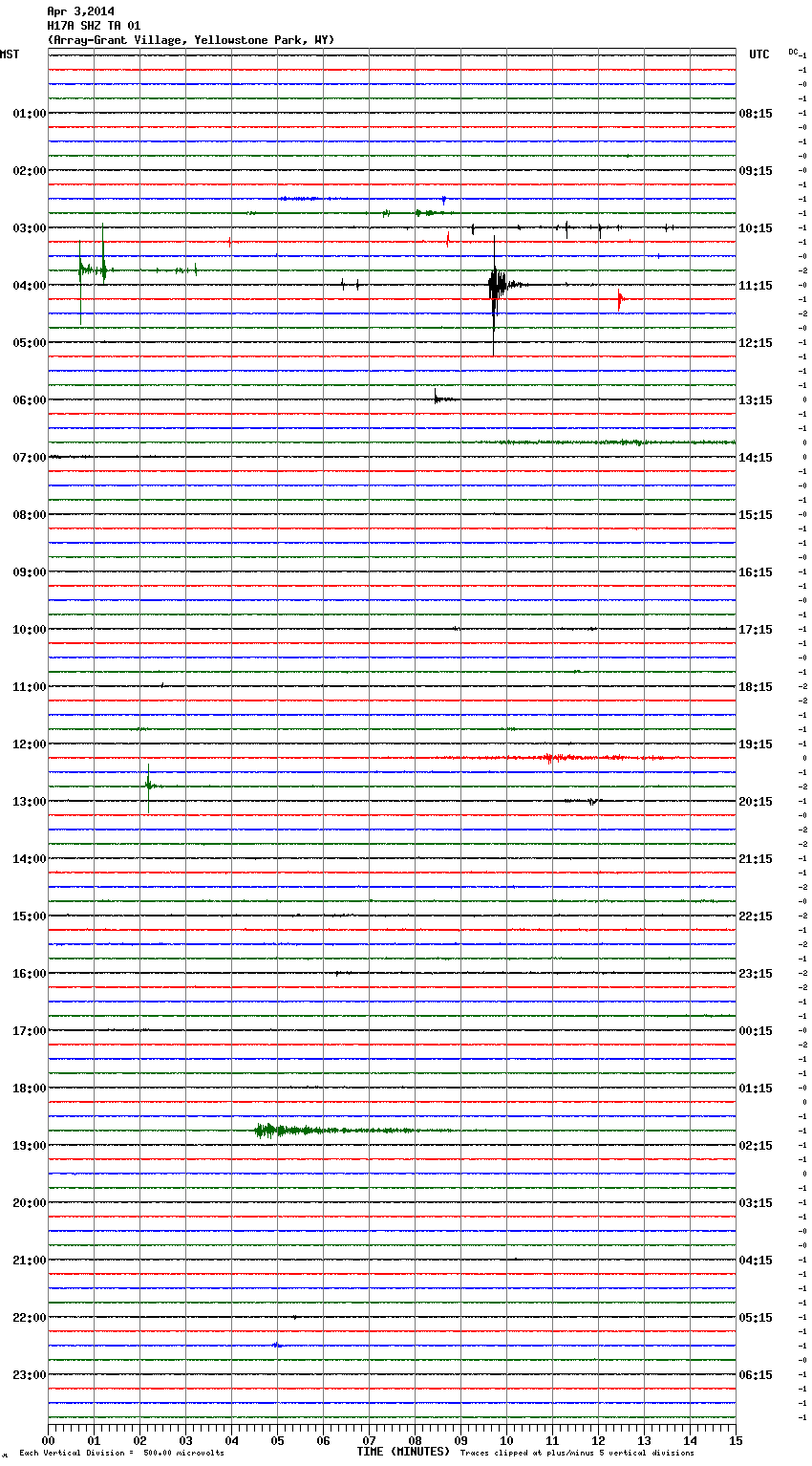Select the '22:00' MST time label

[x=30, y=1318]
